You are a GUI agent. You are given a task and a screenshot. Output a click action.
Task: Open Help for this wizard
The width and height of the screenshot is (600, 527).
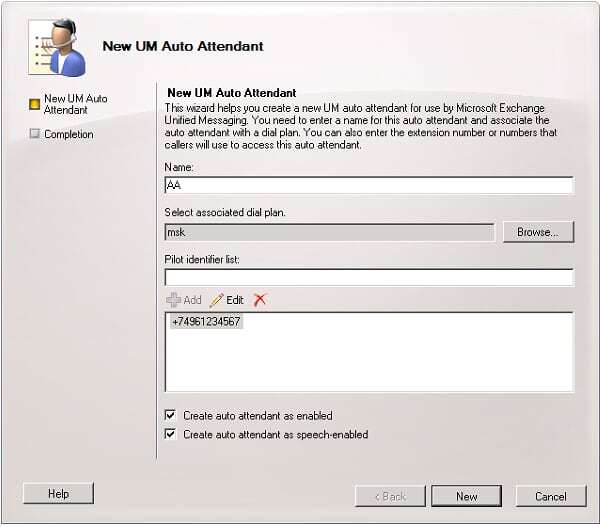[x=59, y=493]
